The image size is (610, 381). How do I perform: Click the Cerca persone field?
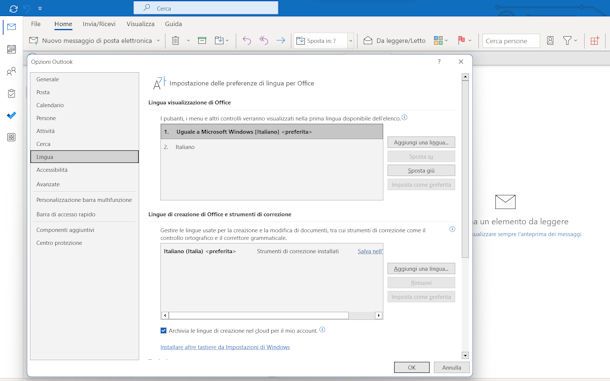pyautogui.click(x=511, y=41)
